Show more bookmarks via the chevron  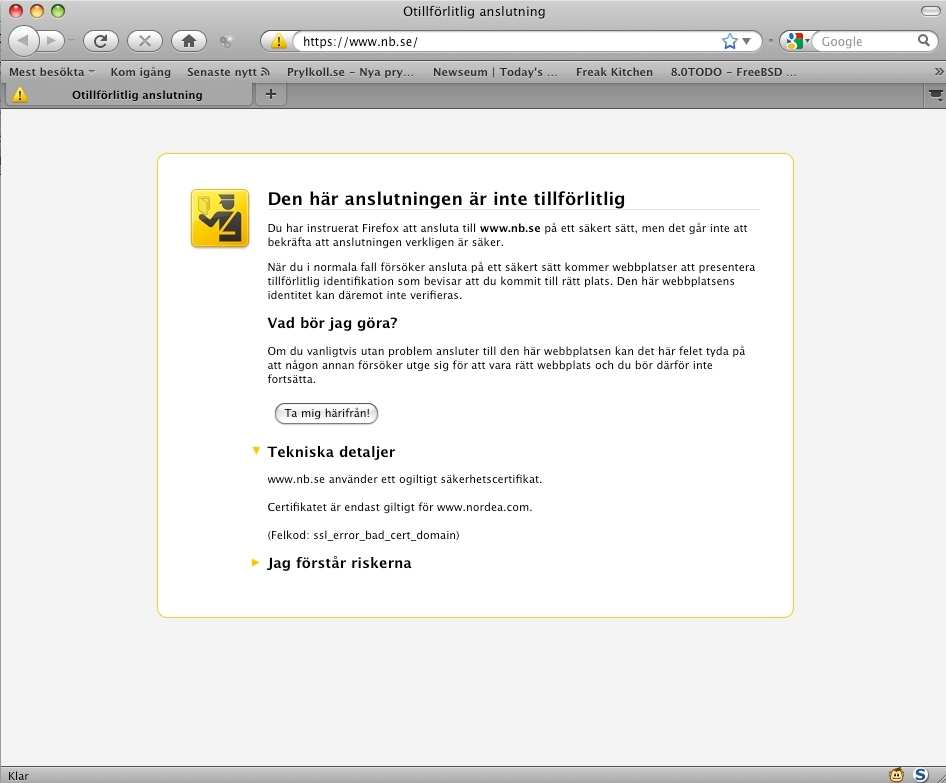[938, 72]
